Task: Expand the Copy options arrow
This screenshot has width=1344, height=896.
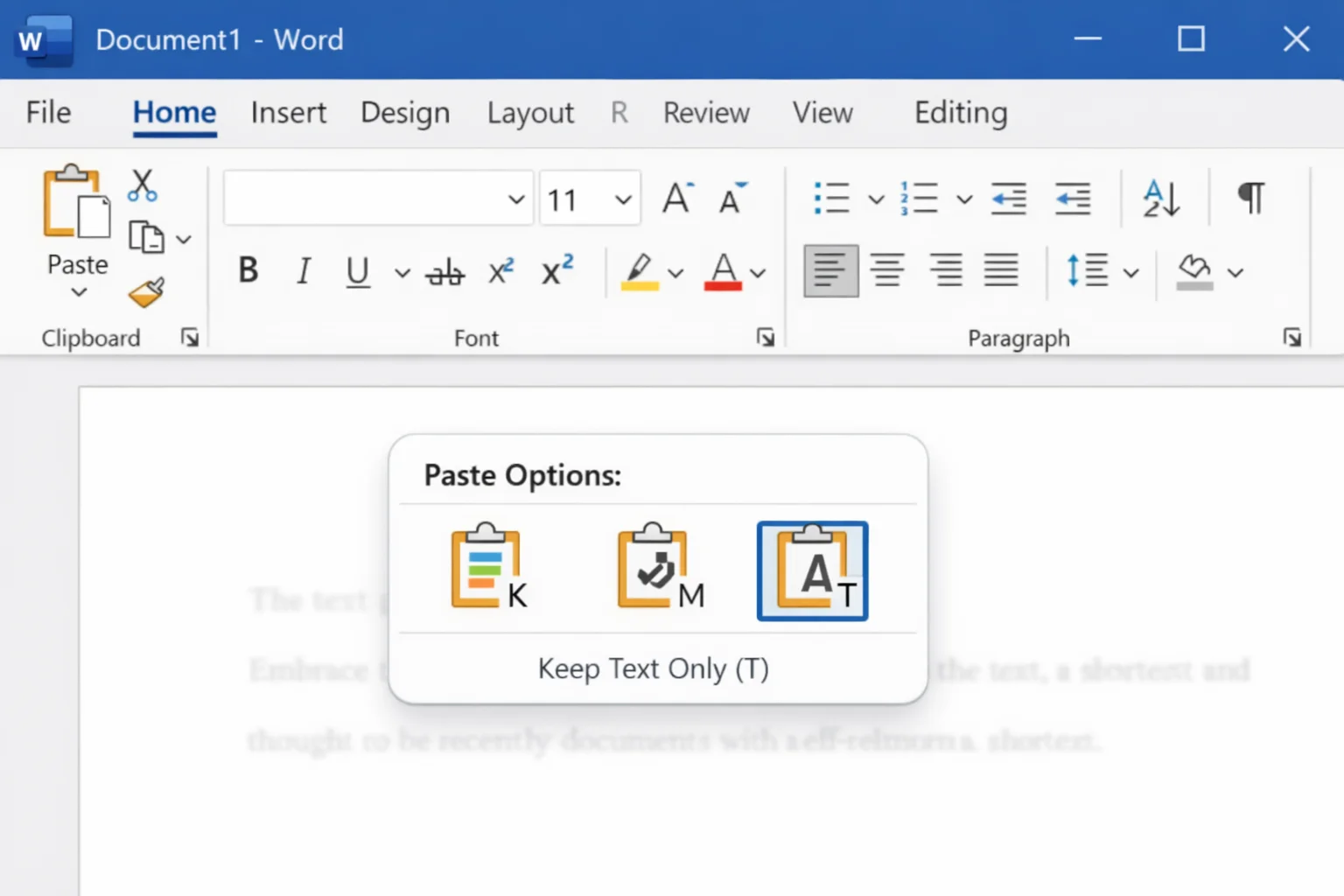Action: click(x=184, y=239)
